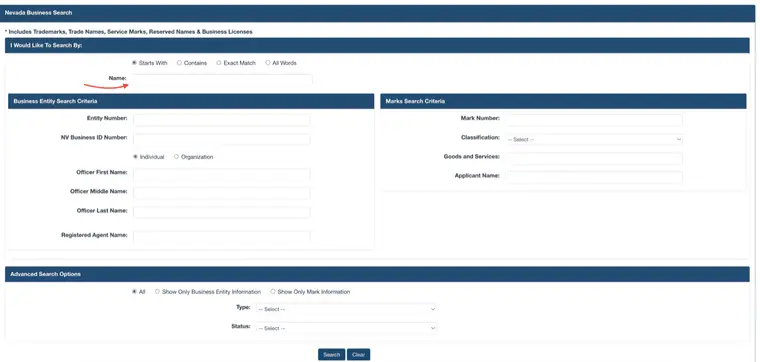Click the Marks Search Criteria heading
Screen dimensions: 760x362
click(415, 101)
